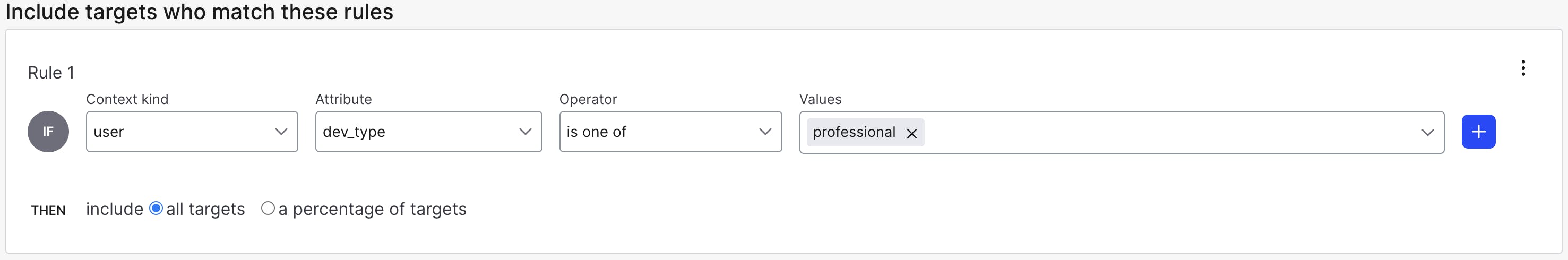Open the Context kind dropdown showing "user"
The width and height of the screenshot is (1568, 260).
(183, 132)
